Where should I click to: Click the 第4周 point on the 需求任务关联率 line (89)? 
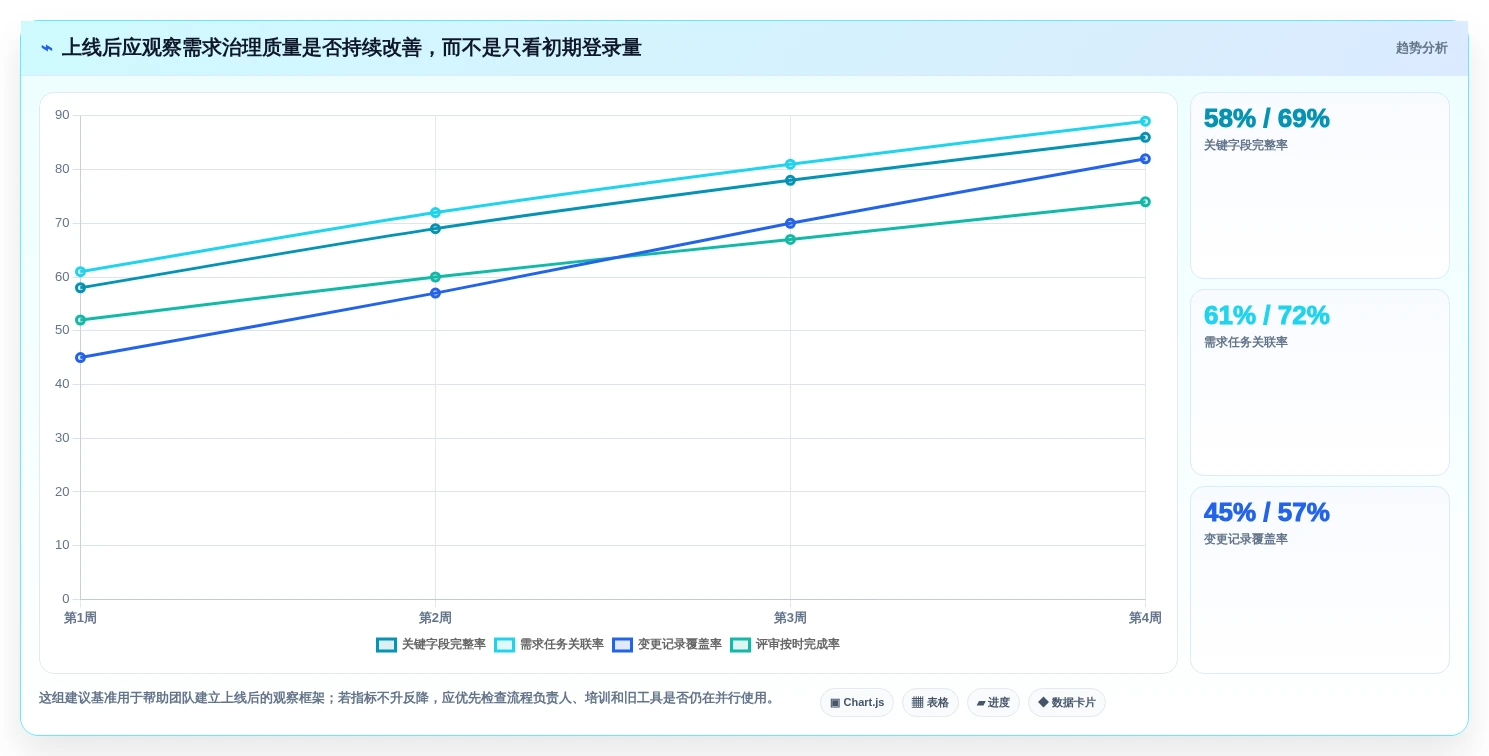(x=1145, y=121)
